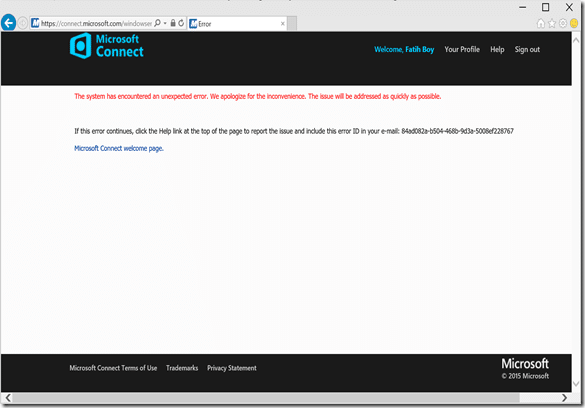Click the horizontal scrollbar thumb
The height and width of the screenshot is (408, 585).
266,398
